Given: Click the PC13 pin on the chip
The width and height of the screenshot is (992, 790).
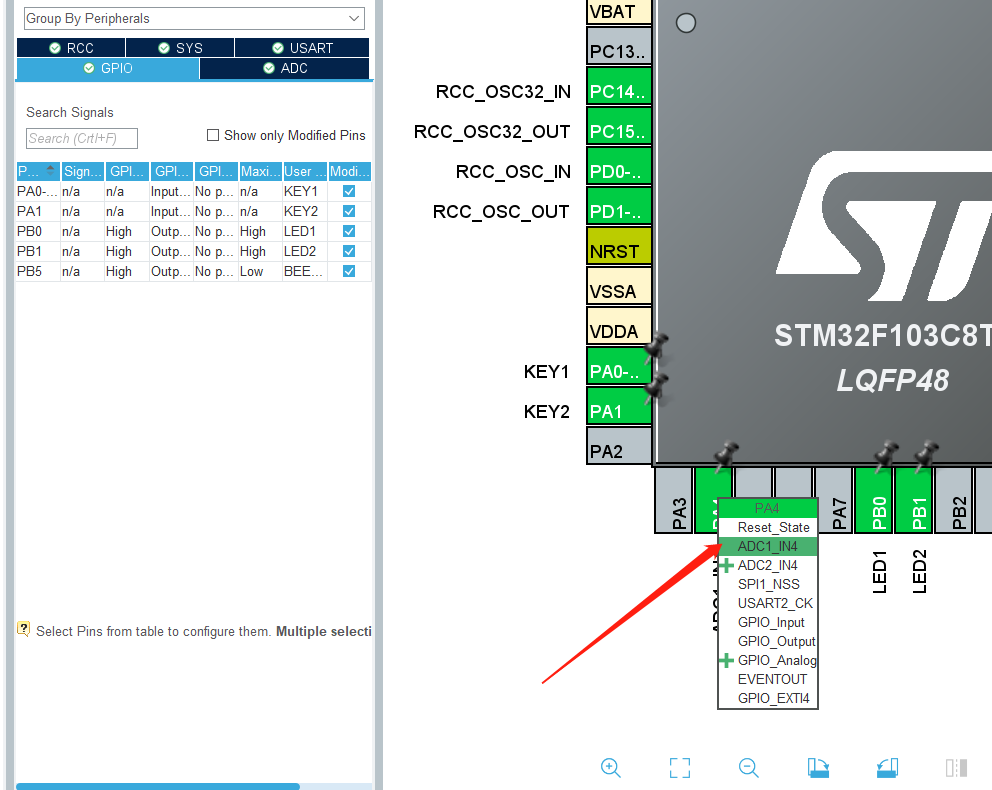Looking at the screenshot, I should (619, 46).
